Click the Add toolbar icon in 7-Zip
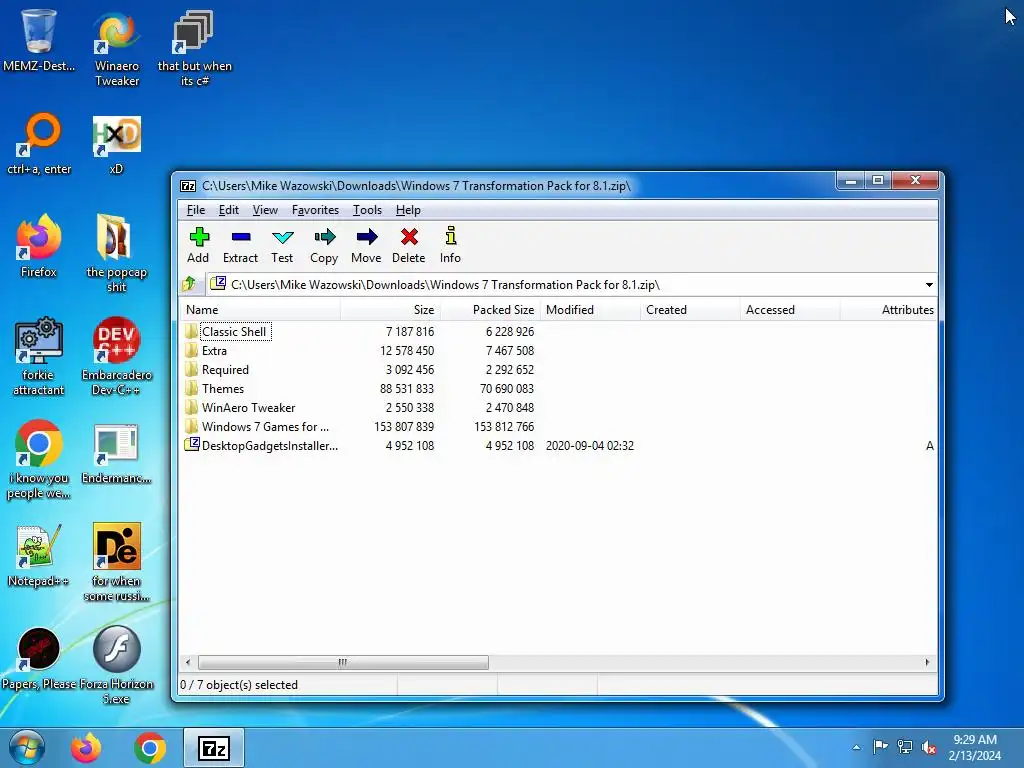This screenshot has height=768, width=1024. click(199, 245)
